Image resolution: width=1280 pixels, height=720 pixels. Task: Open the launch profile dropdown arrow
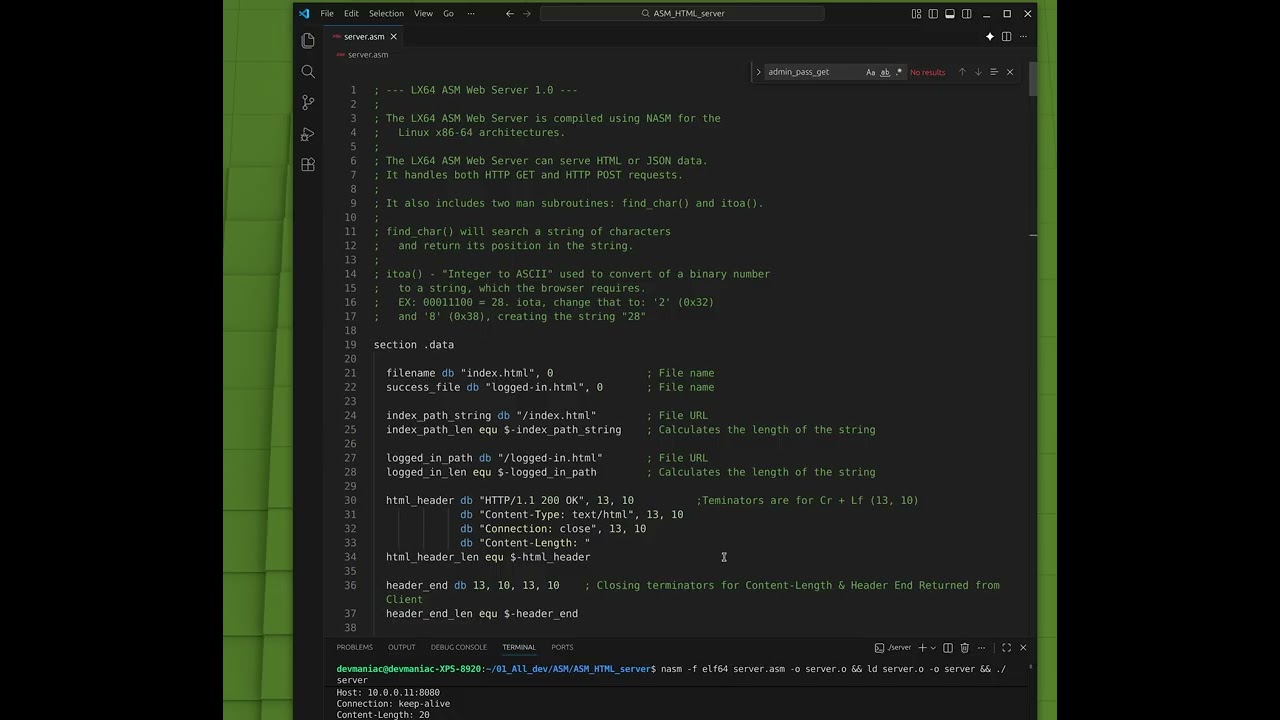(934, 648)
